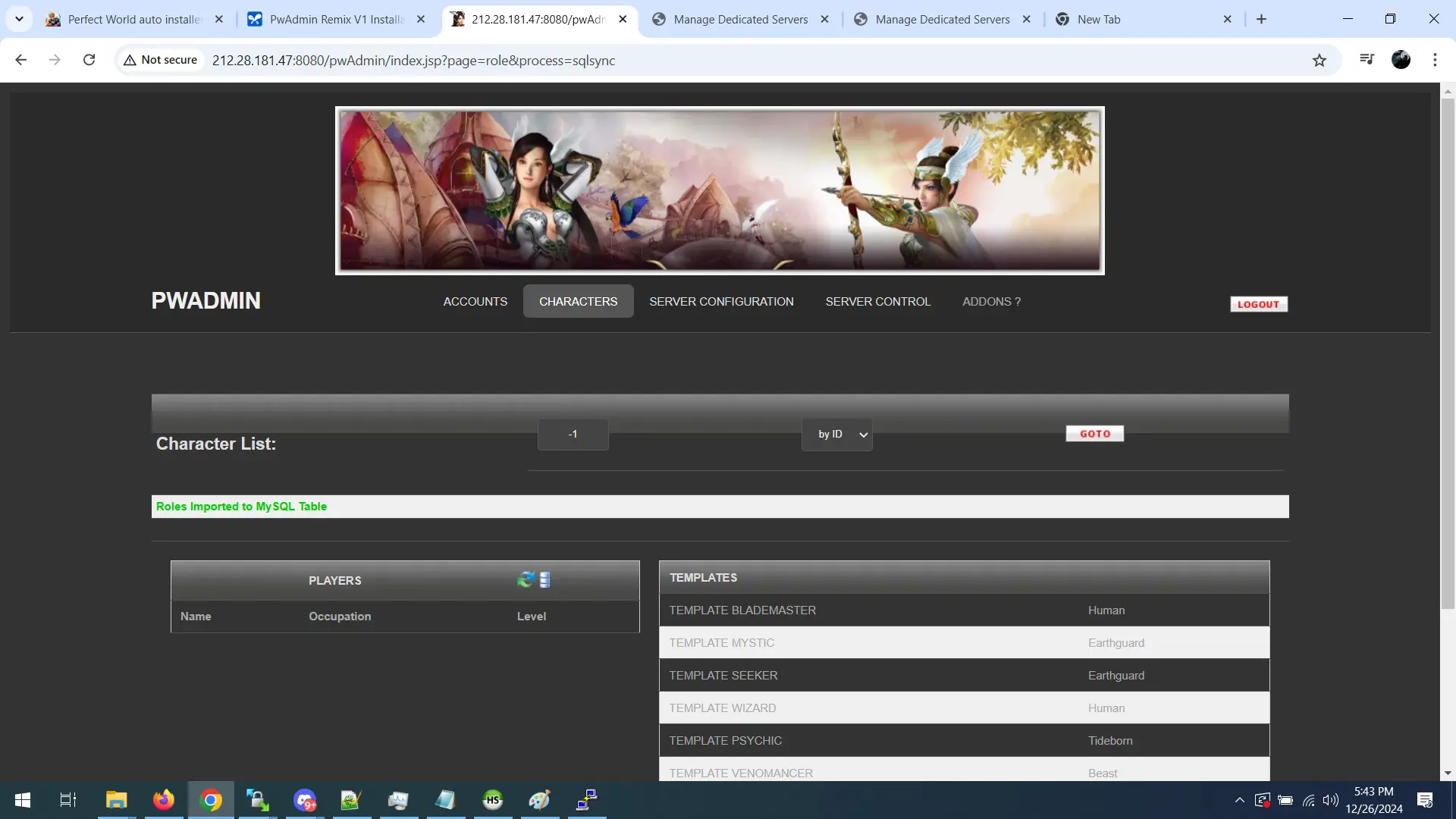Click the PWADMIN title link
Viewport: 1456px width, 819px height.
(206, 301)
